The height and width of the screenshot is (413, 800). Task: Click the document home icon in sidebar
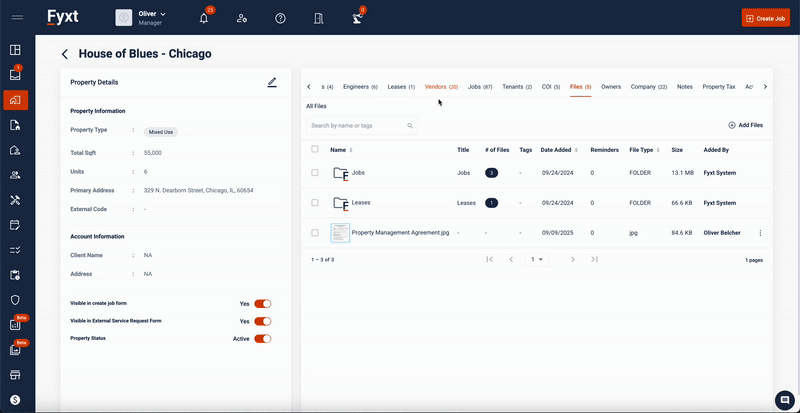15,125
